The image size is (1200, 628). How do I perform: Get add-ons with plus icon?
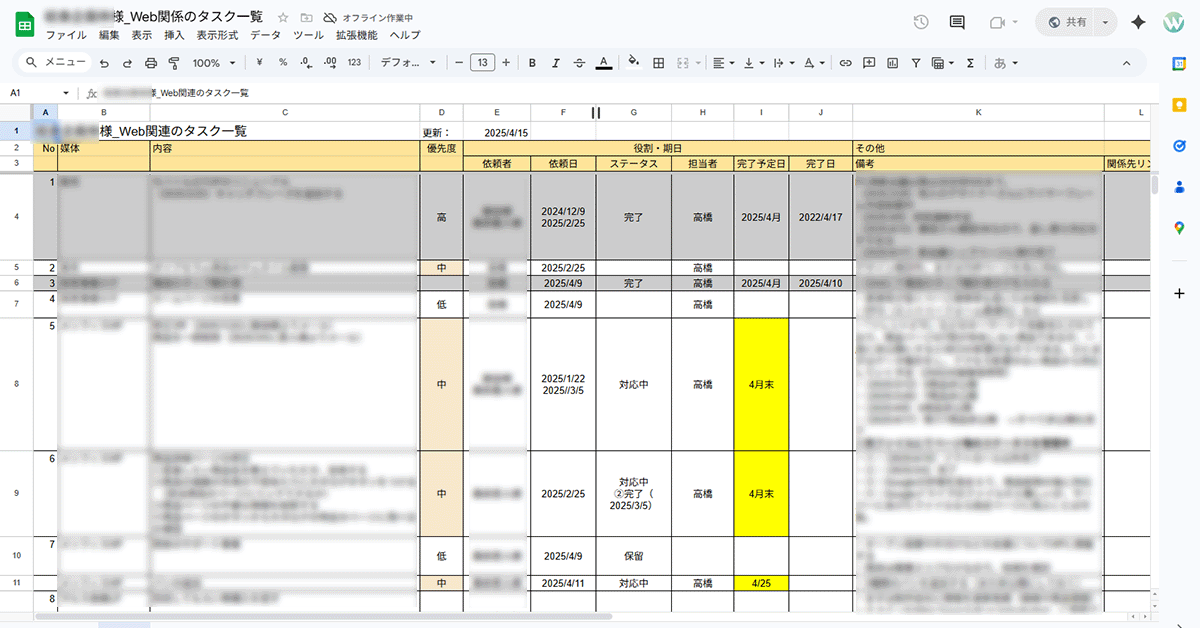click(x=1179, y=293)
